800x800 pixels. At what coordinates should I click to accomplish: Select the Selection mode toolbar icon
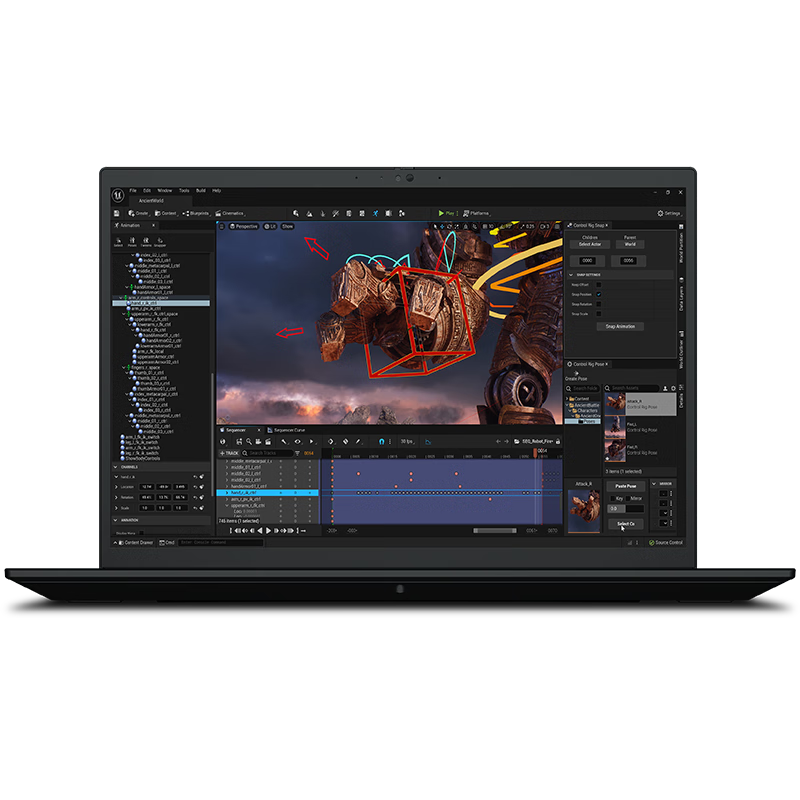[296, 213]
